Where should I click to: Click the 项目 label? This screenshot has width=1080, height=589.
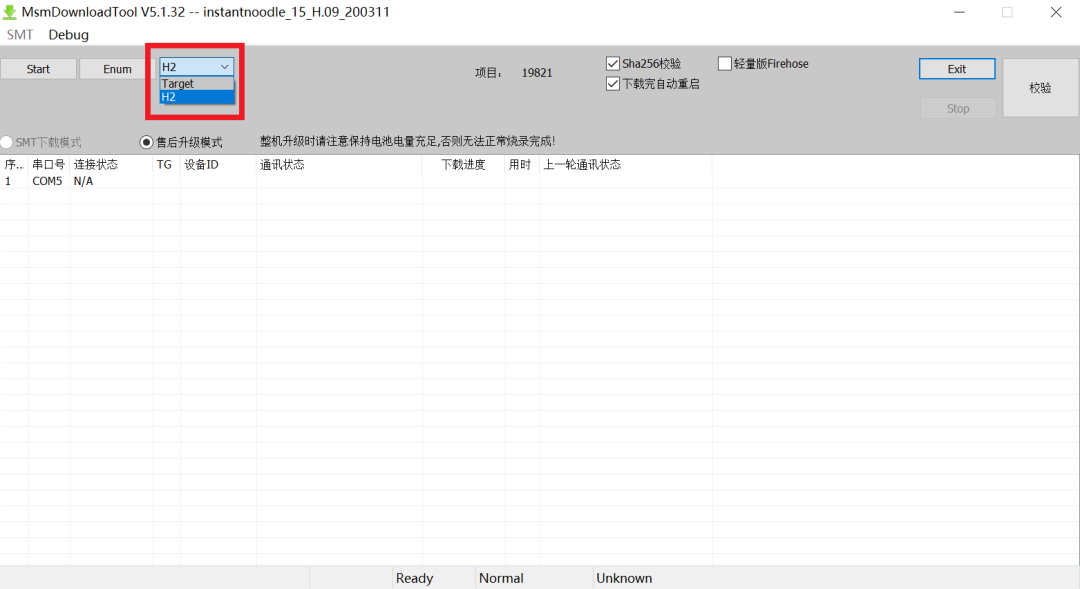[x=488, y=73]
